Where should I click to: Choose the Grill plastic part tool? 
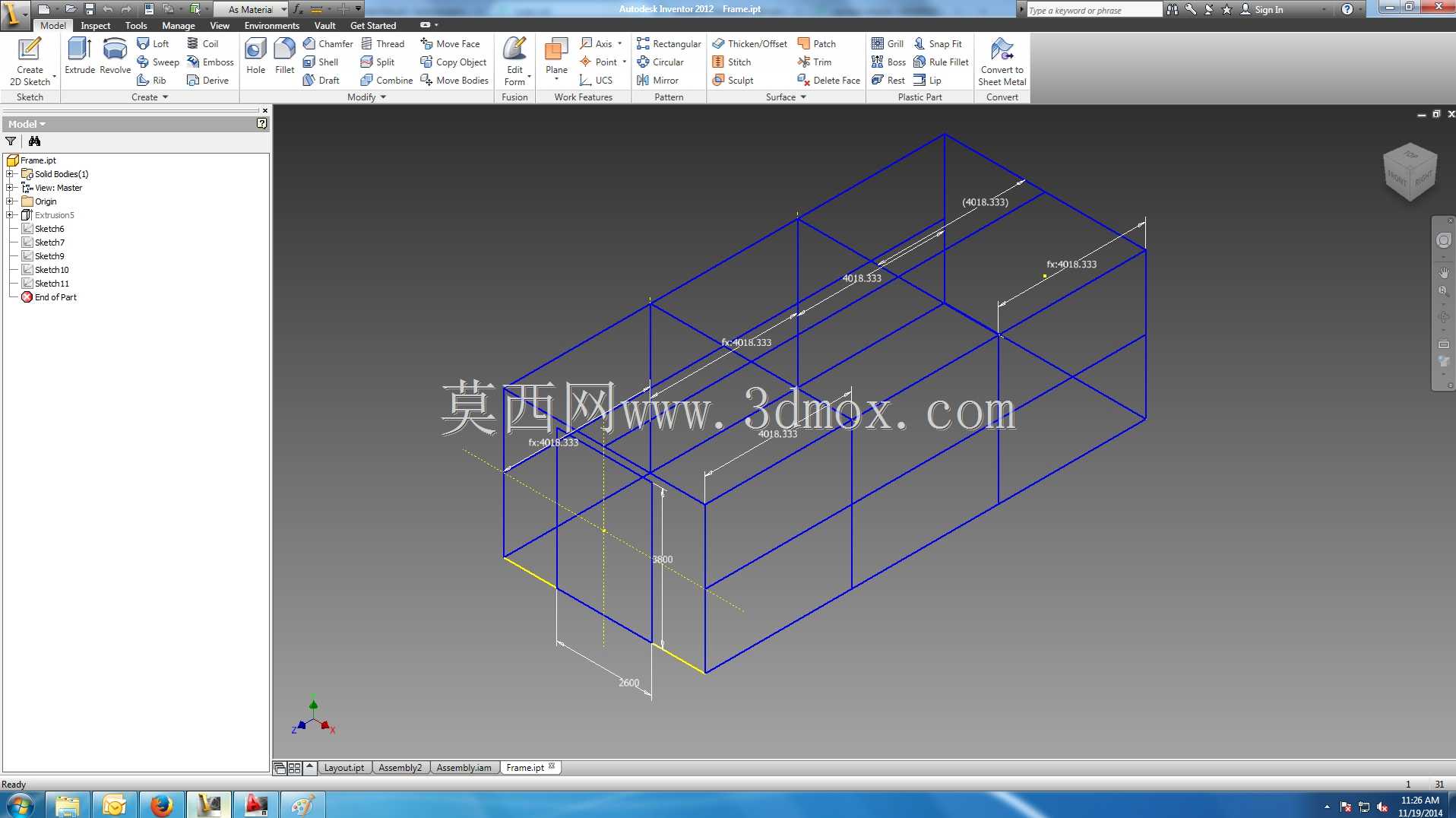point(888,44)
